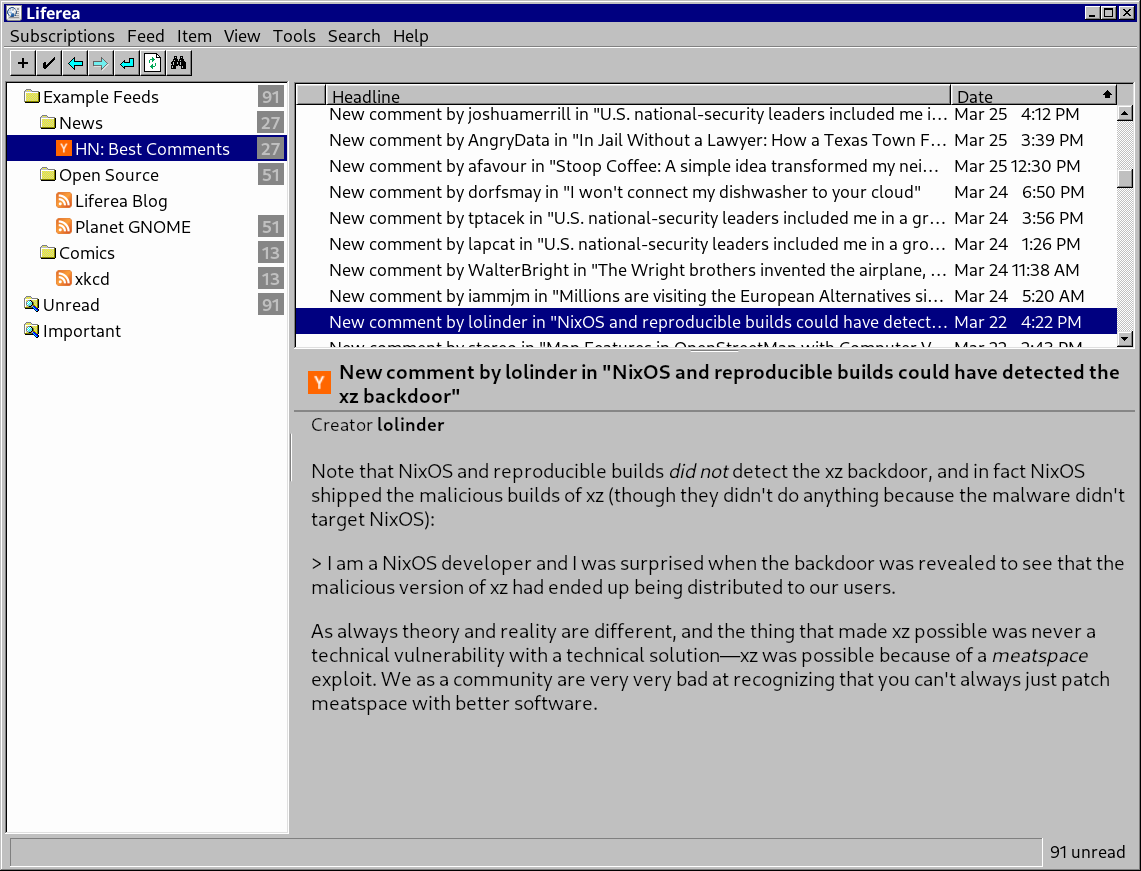
Task: Click the add new subscription plus icon
Action: (23, 64)
